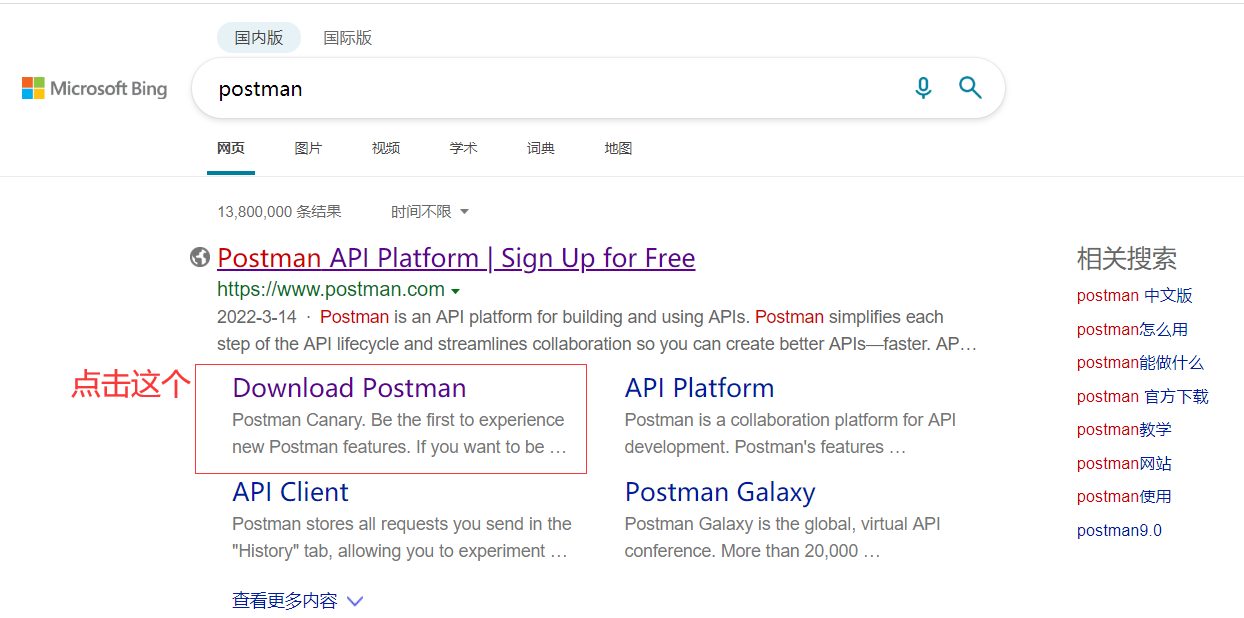The width and height of the screenshot is (1244, 618).
Task: Click the microphone voice search icon
Action: (x=923, y=88)
